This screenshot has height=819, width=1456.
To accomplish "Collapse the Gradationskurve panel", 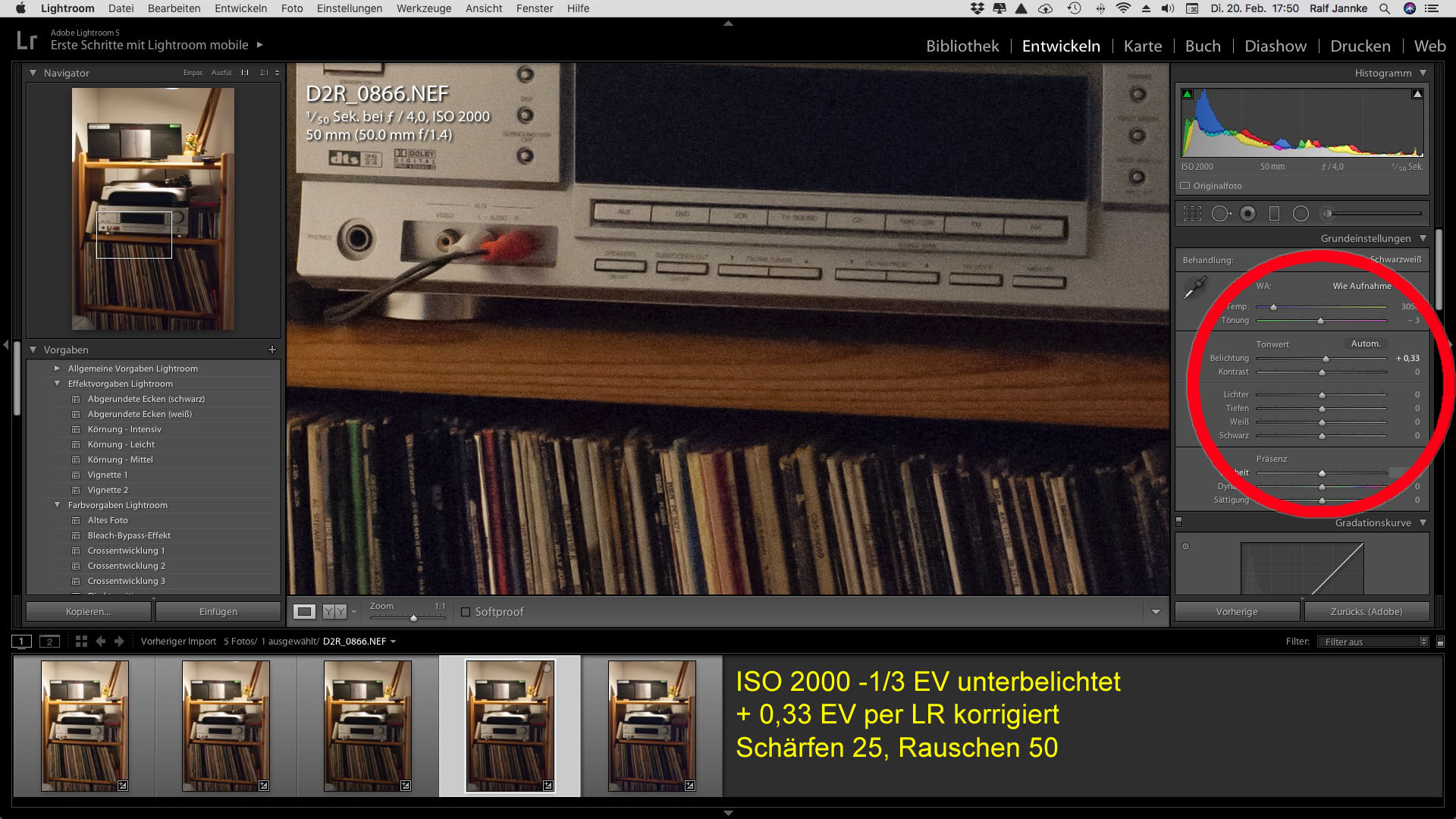I will coord(1423,522).
